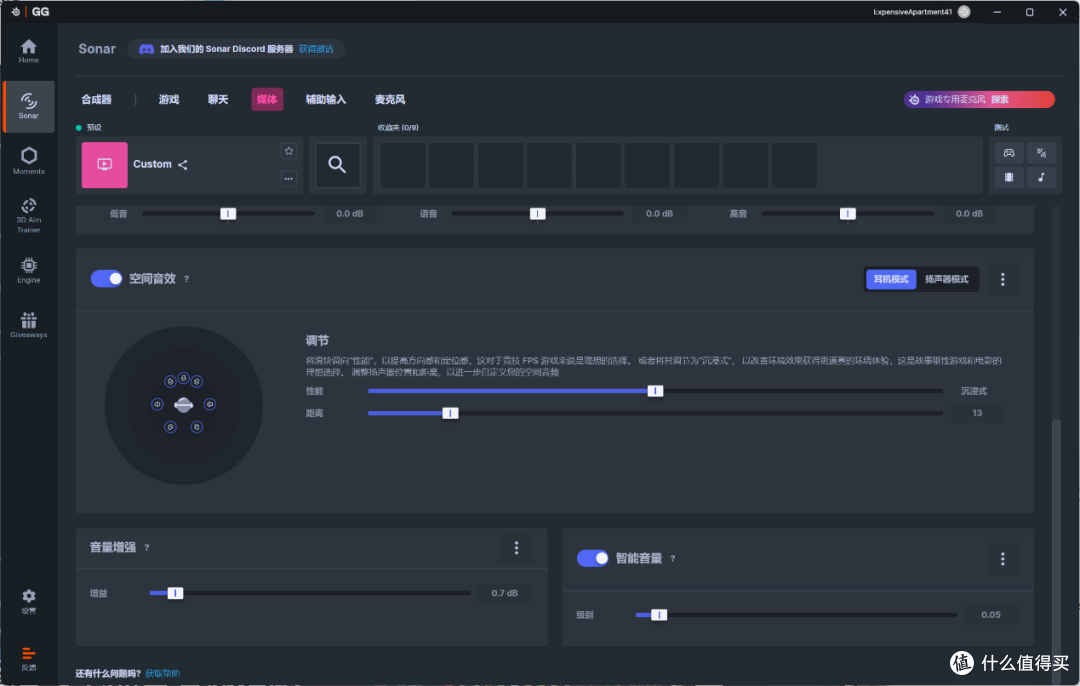1080x686 pixels.
Task: Click the ExpensiveApartment41 username
Action: [x=913, y=12]
